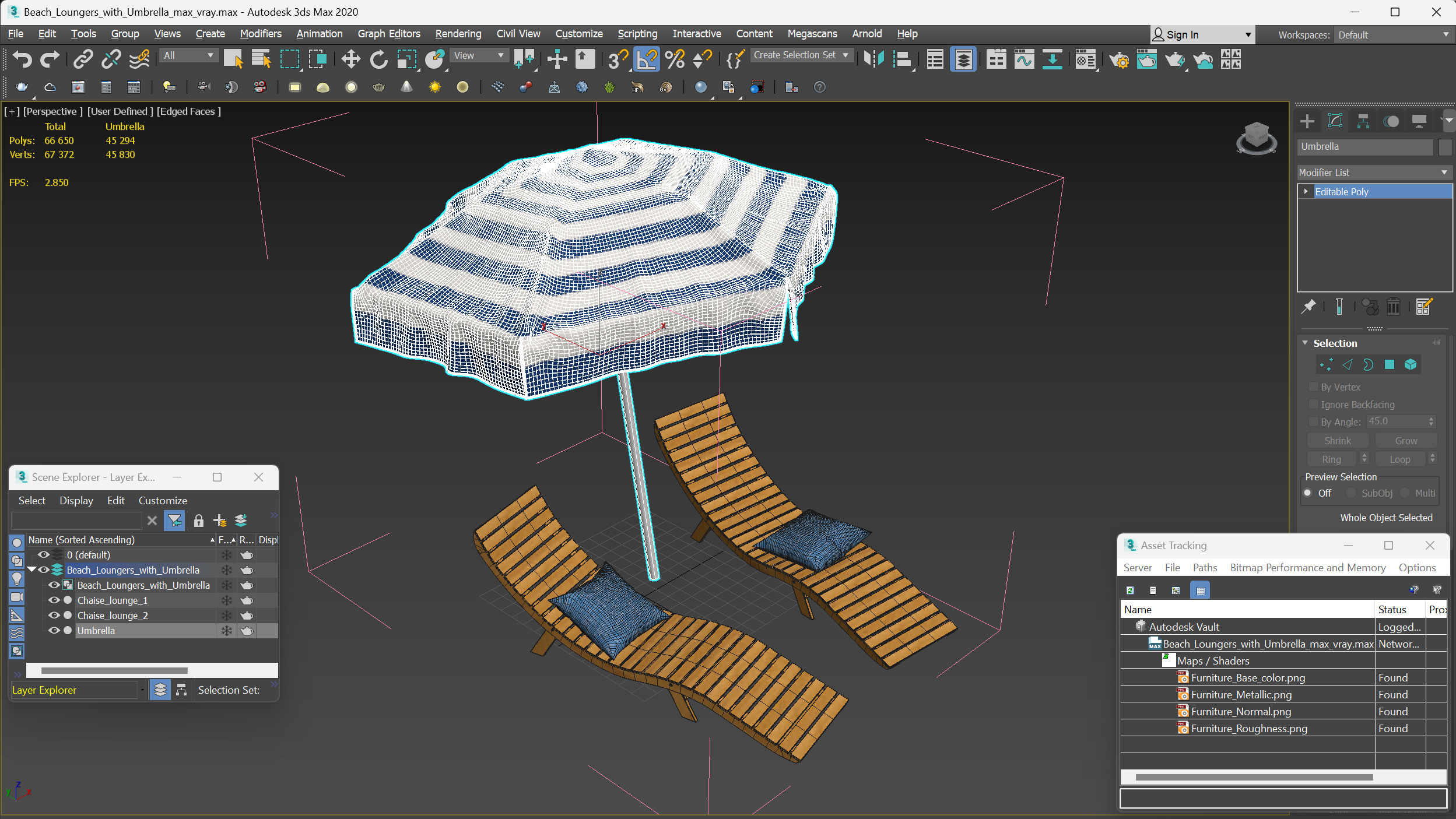Select the SubObj preview selection radio

tap(1350, 493)
